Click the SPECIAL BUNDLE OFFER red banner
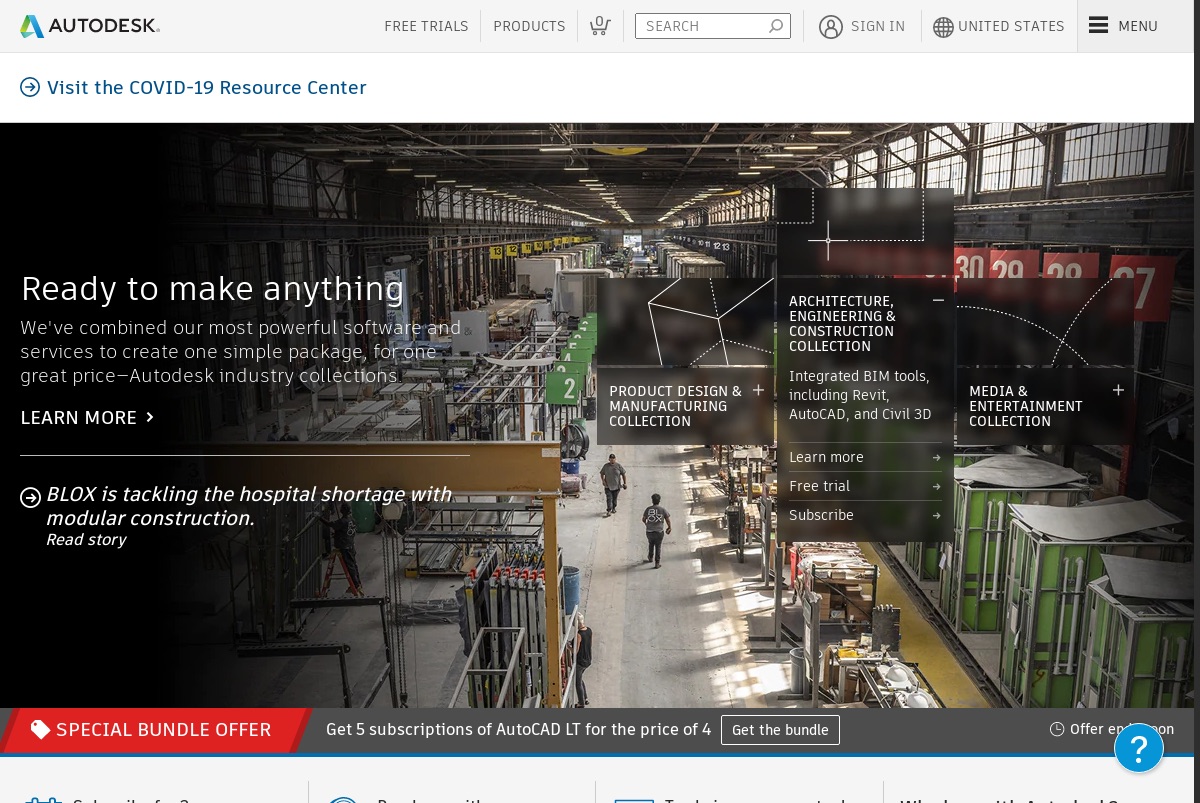This screenshot has height=803, width=1200. coord(155,730)
